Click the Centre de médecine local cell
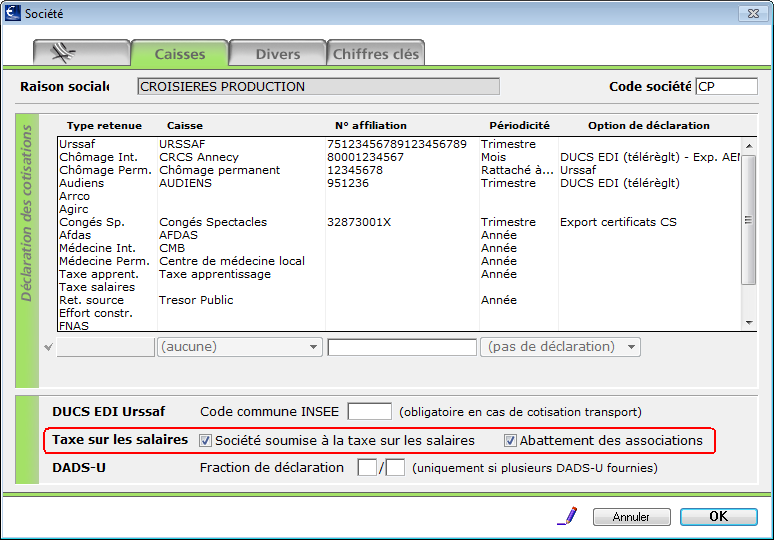Viewport: 774px width, 540px height. pyautogui.click(x=232, y=261)
